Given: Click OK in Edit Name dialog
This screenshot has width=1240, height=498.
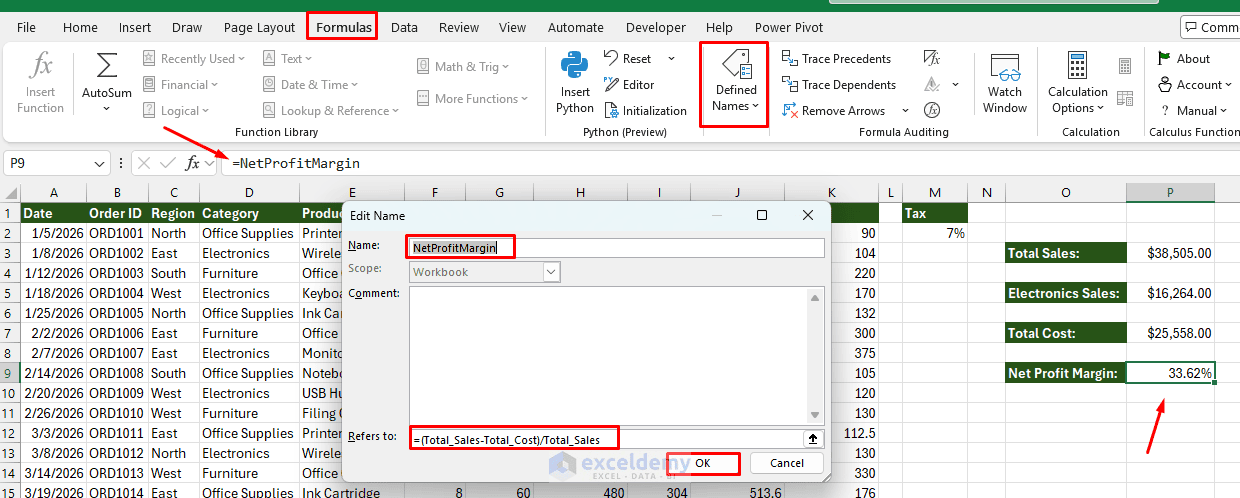Looking at the screenshot, I should [703, 463].
